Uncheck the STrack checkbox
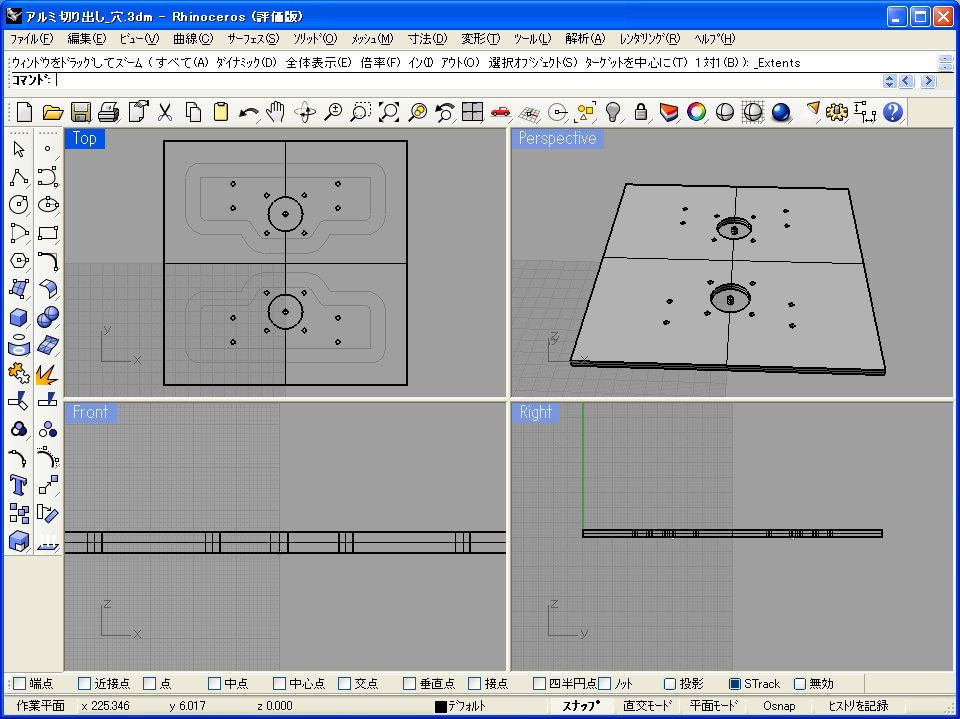This screenshot has width=960, height=719. click(x=735, y=684)
